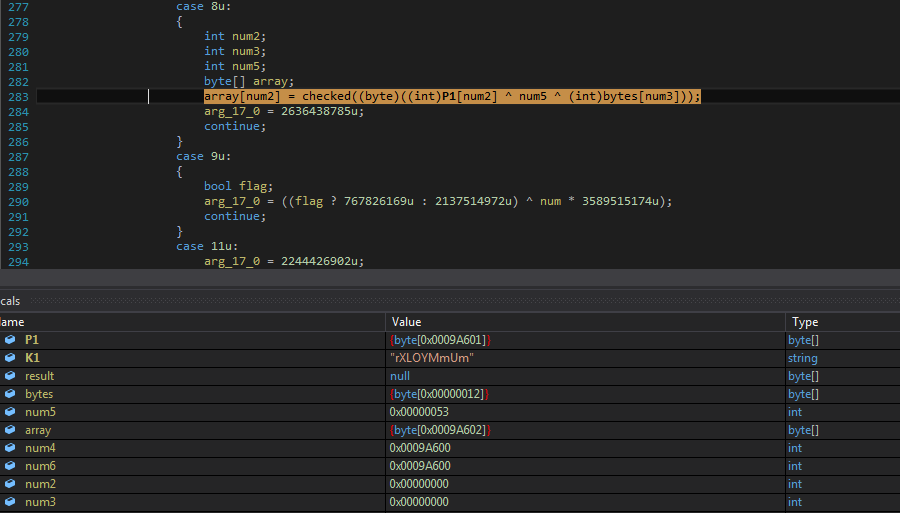Select the num2 row name
Image resolution: width=900 pixels, height=513 pixels.
[x=40, y=484]
